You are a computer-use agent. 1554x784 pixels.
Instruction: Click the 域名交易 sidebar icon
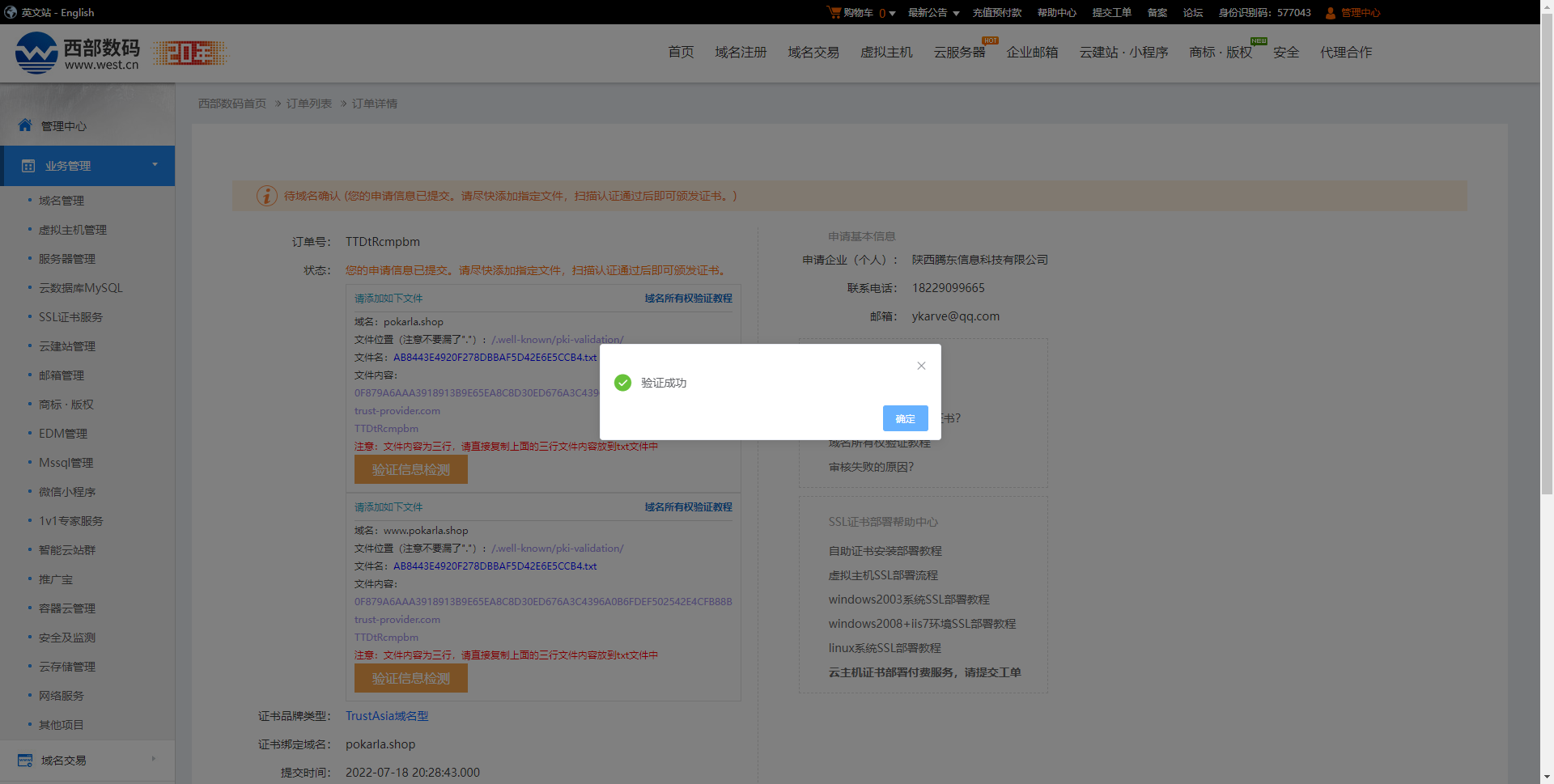[x=25, y=761]
